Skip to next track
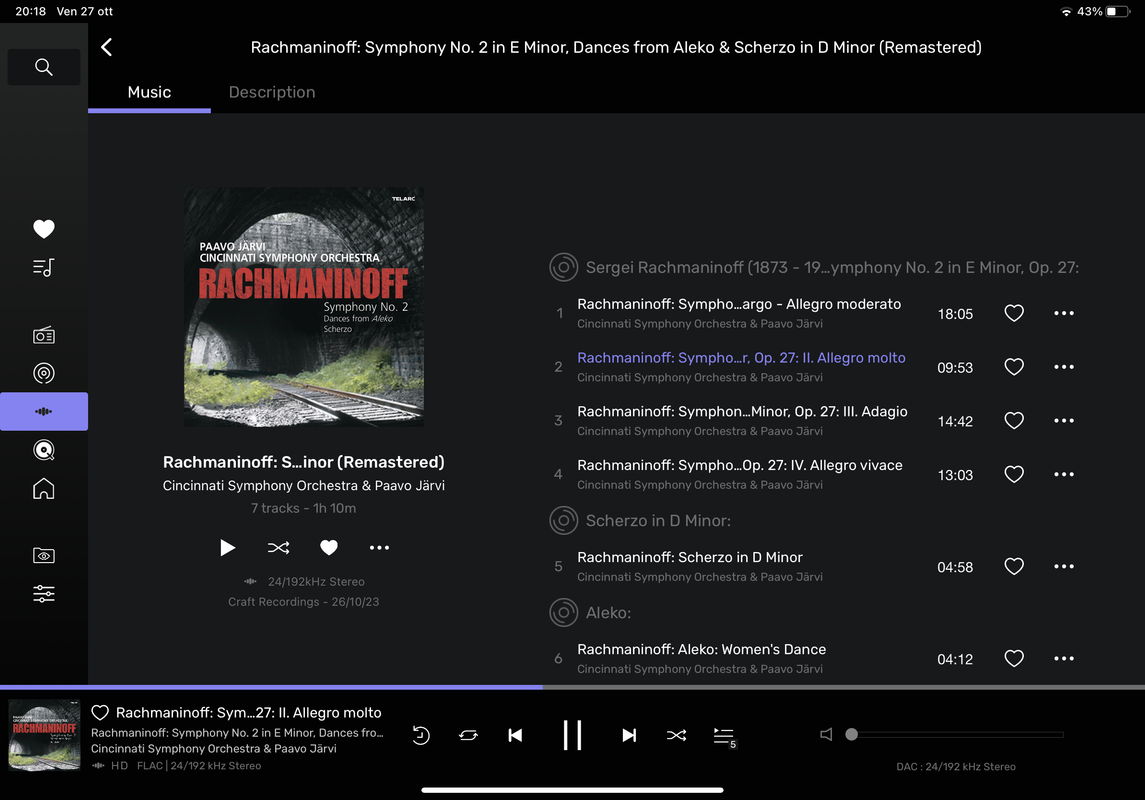 629,735
